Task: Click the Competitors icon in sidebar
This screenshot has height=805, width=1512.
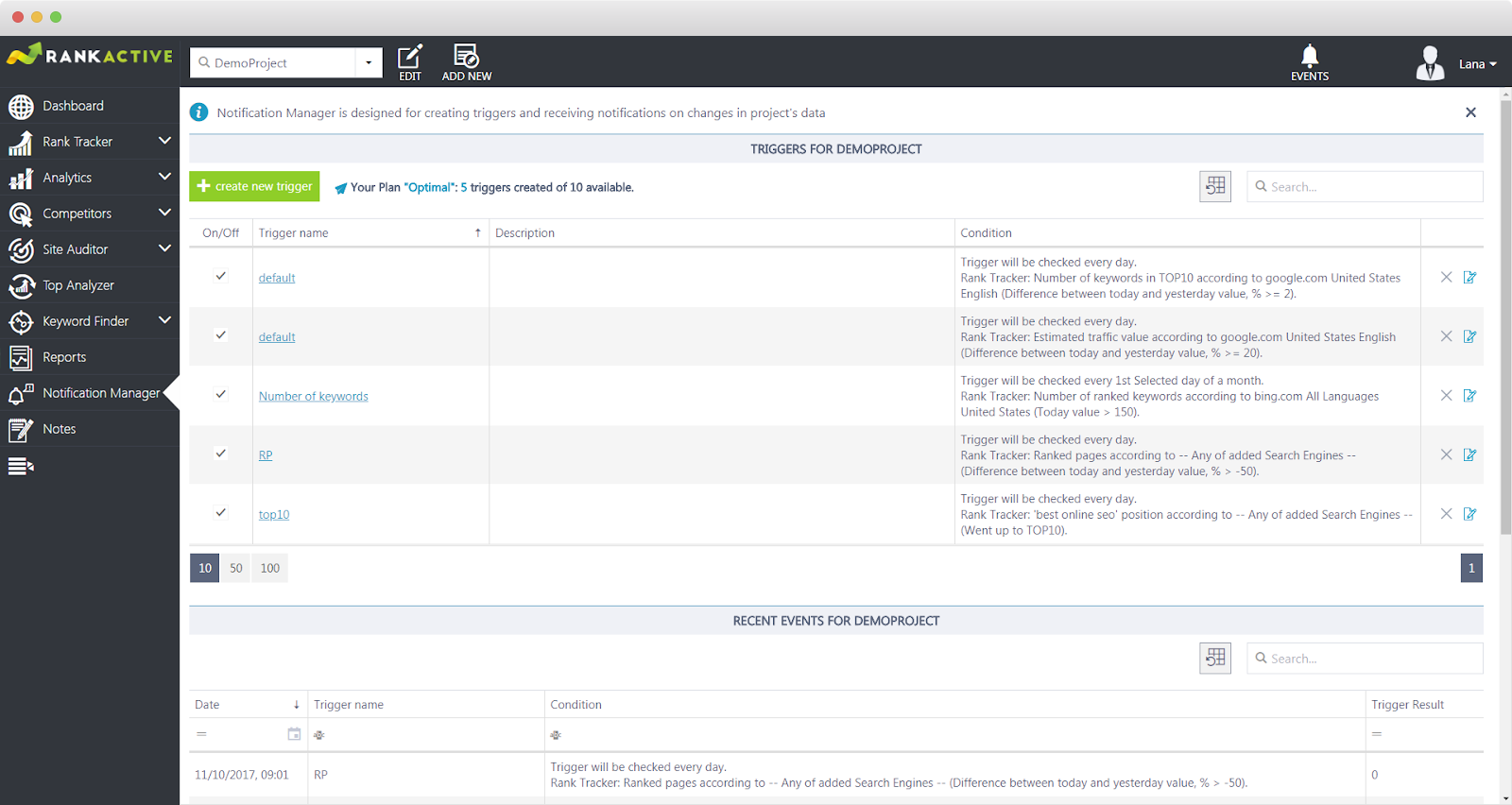Action: pos(21,214)
